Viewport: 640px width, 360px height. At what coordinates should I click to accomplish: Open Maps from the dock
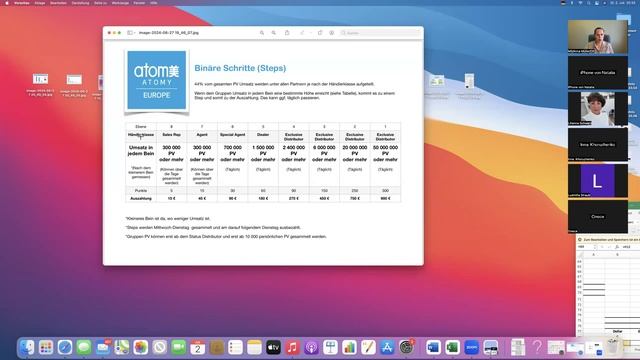point(122,347)
